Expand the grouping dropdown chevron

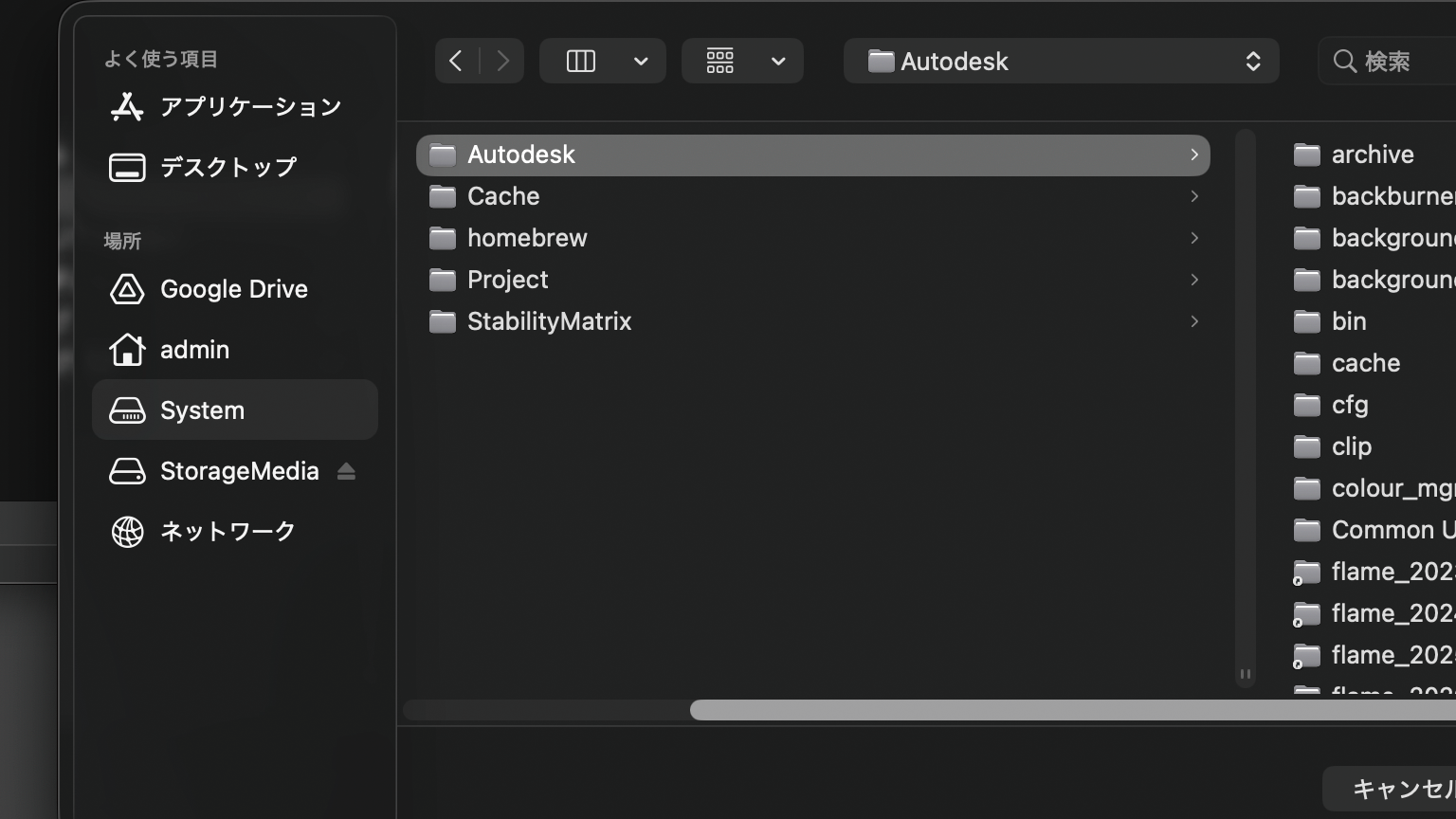pos(778,62)
